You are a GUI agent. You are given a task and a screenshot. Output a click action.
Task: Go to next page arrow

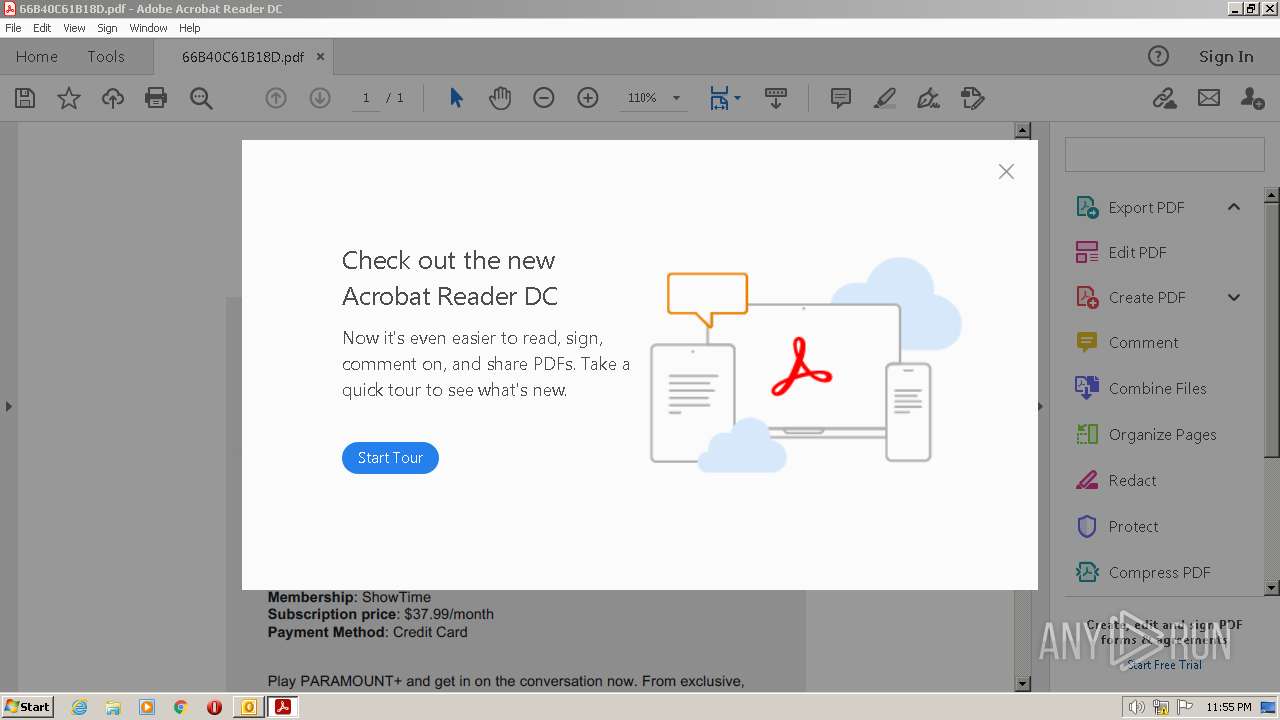coord(320,98)
